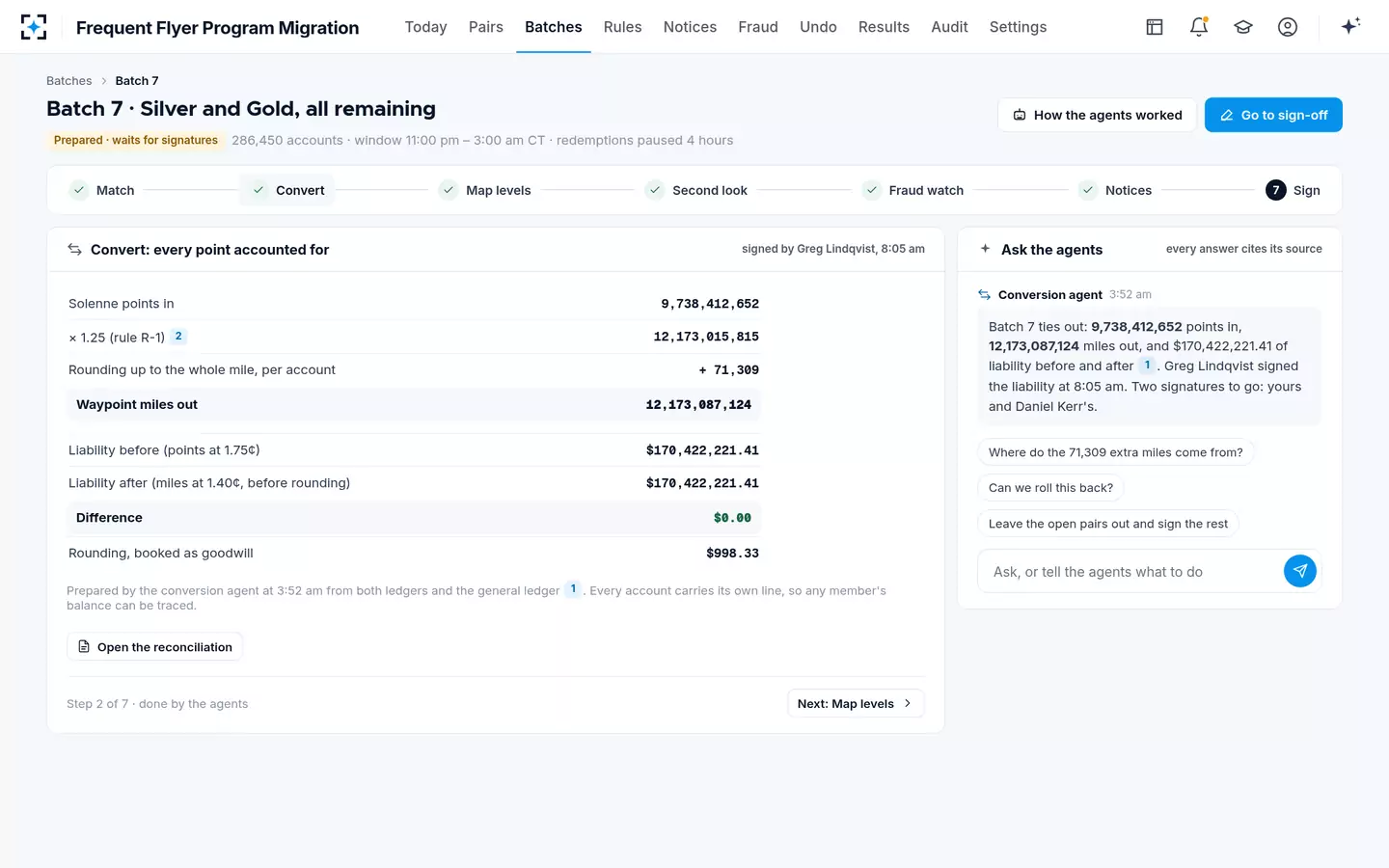The width and height of the screenshot is (1389, 868).
Task: Click the 'Prepared · waits for signatures' status badge
Action: tap(136, 140)
